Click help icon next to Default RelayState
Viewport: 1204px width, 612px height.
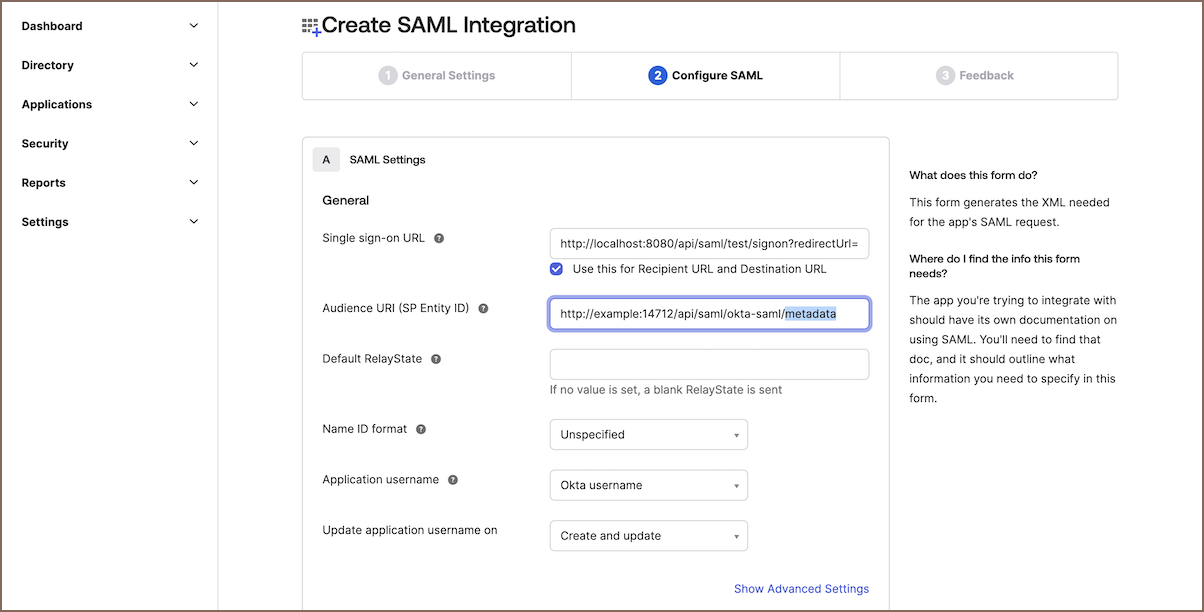point(436,359)
